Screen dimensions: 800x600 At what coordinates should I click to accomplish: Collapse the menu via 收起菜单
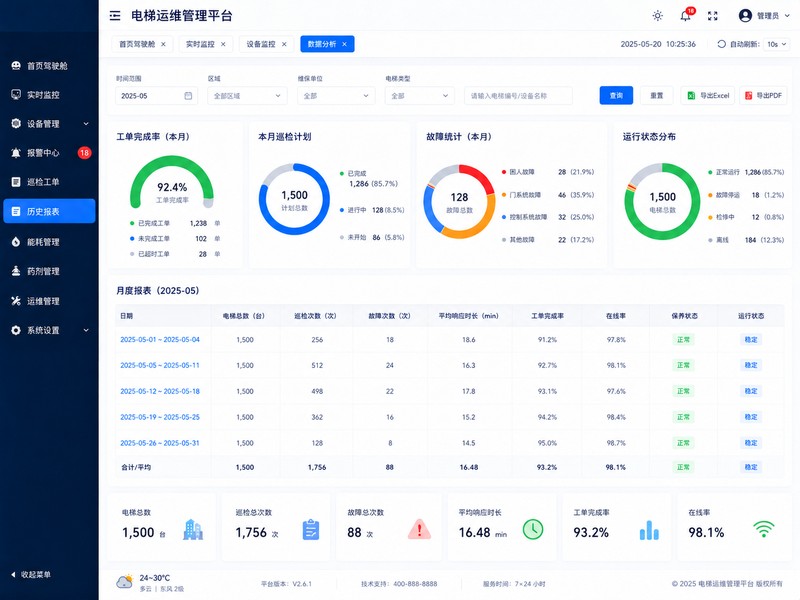click(31, 574)
